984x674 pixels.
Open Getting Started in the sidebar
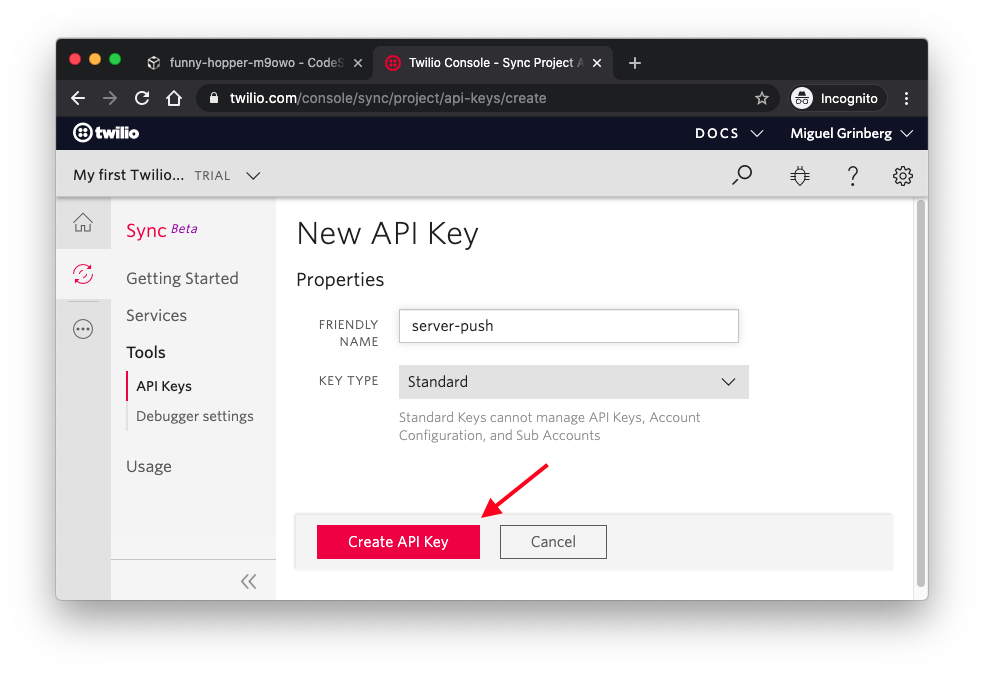(182, 278)
